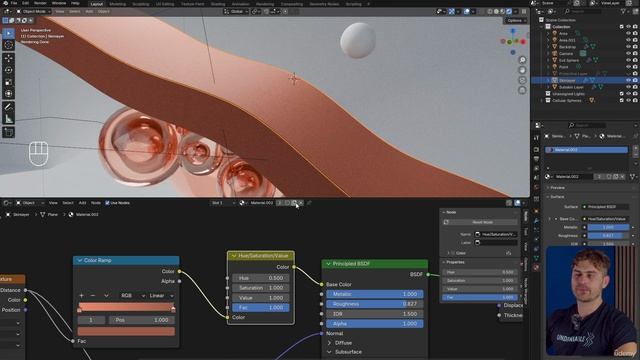Switch to solid viewport shading
The height and width of the screenshot is (360, 640).
tap(496, 11)
